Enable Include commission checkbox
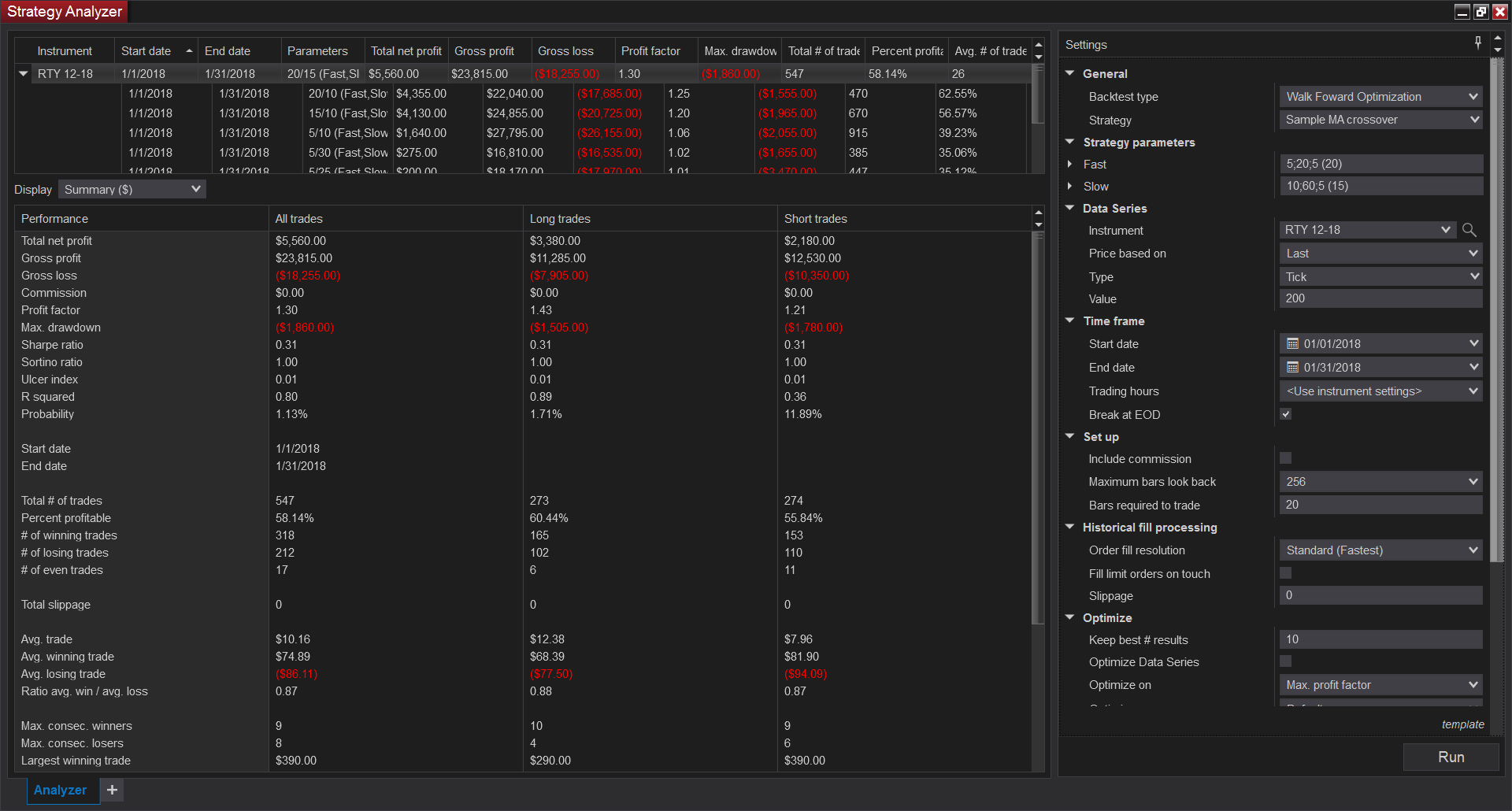Image resolution: width=1512 pixels, height=811 pixels. (1285, 458)
